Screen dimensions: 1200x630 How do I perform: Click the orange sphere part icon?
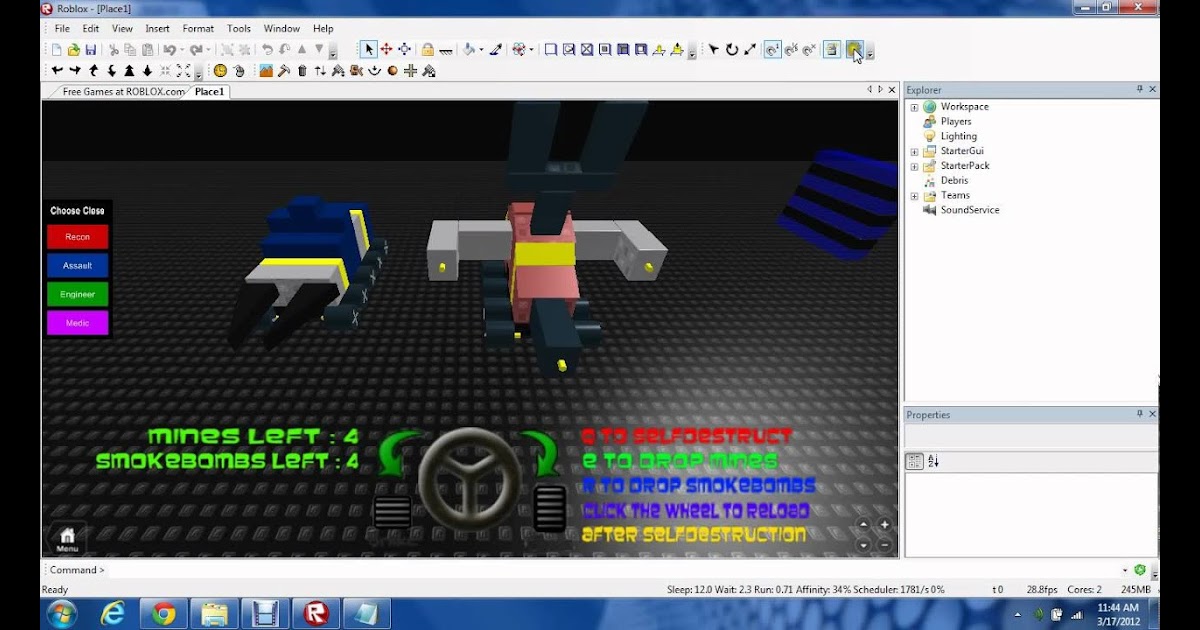(x=392, y=71)
